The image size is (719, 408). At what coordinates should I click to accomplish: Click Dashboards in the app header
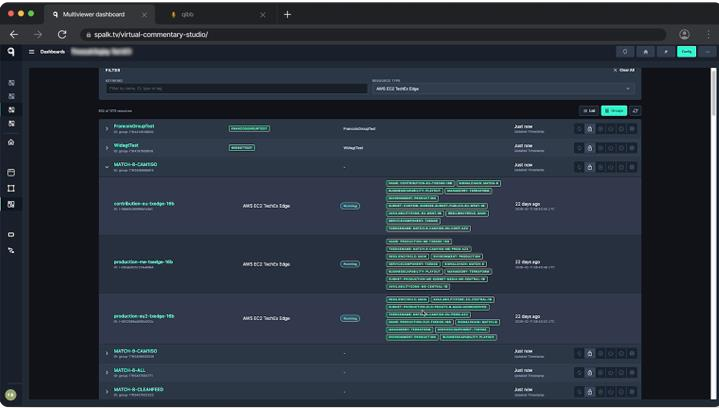tap(52, 52)
